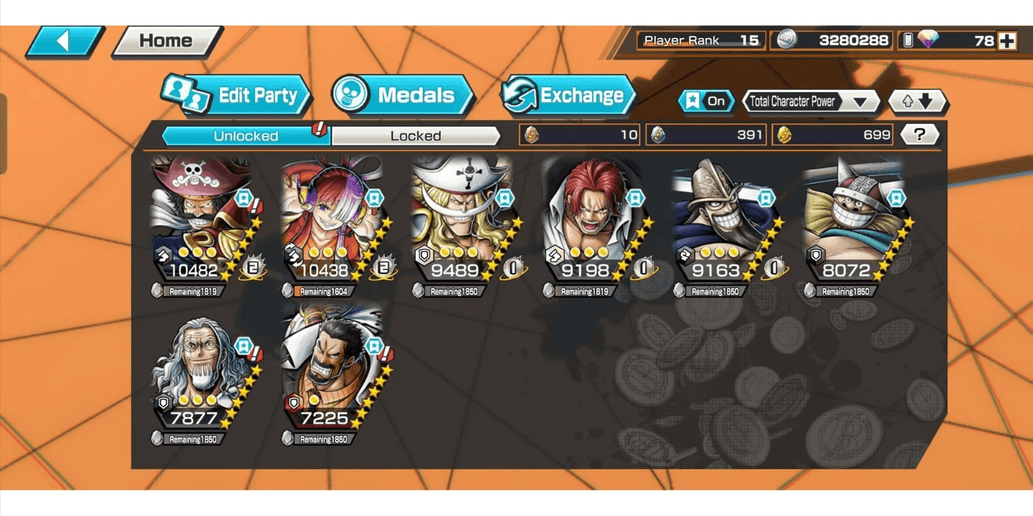Open the Edit Party screen
Image resolution: width=1033 pixels, height=516 pixels.
[x=237, y=96]
